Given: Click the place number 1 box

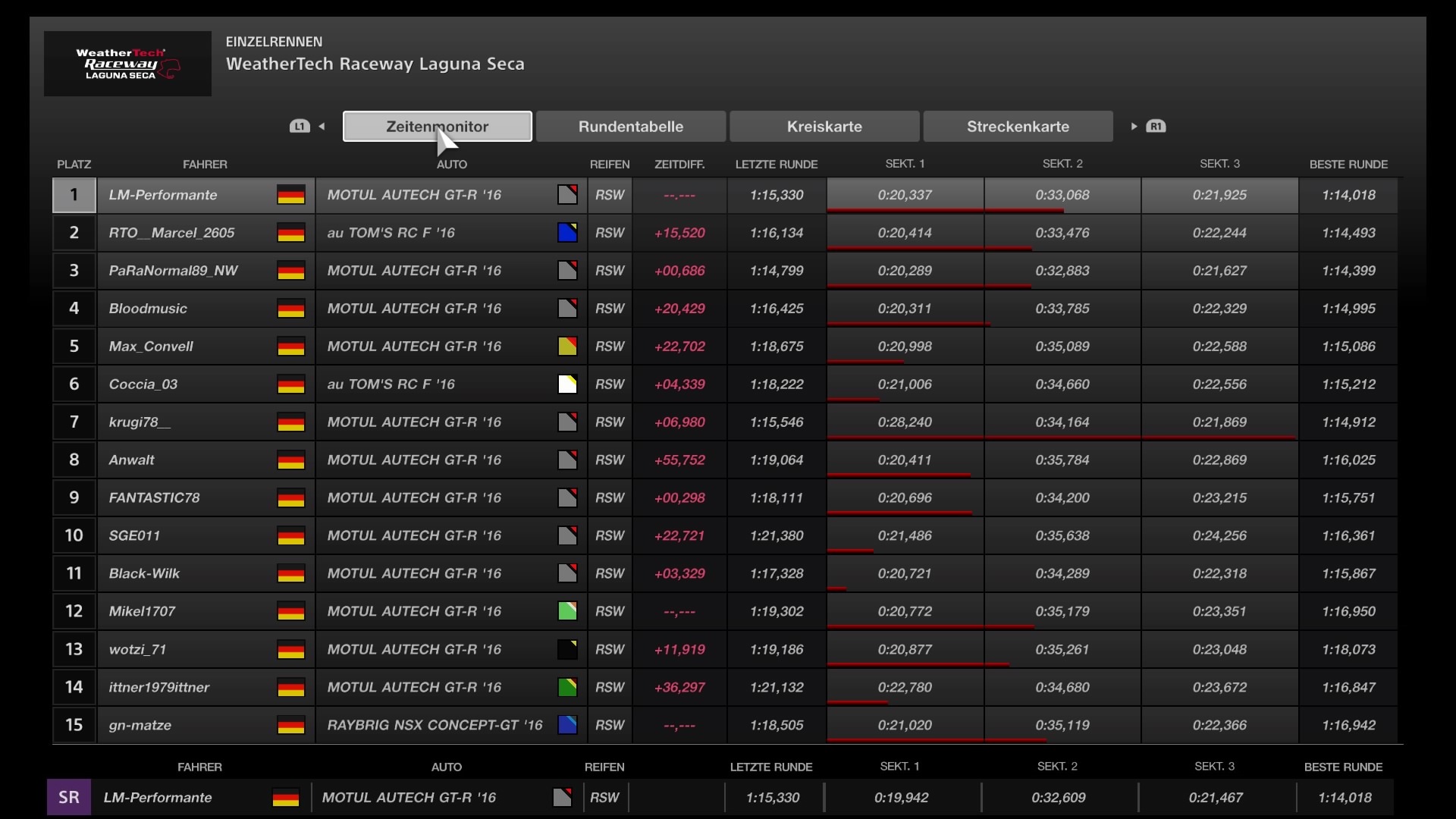Looking at the screenshot, I should [74, 195].
